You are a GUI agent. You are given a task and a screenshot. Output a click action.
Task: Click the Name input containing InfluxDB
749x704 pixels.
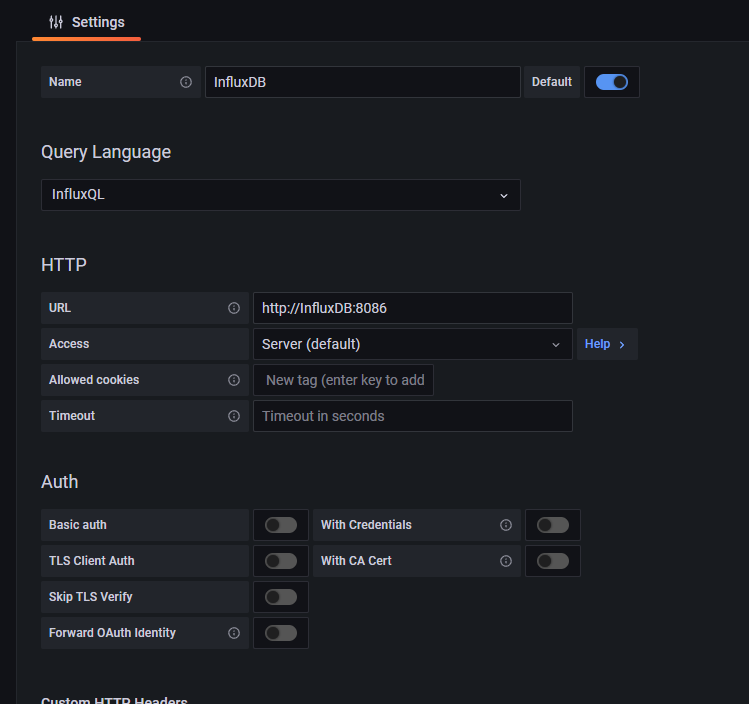point(363,82)
